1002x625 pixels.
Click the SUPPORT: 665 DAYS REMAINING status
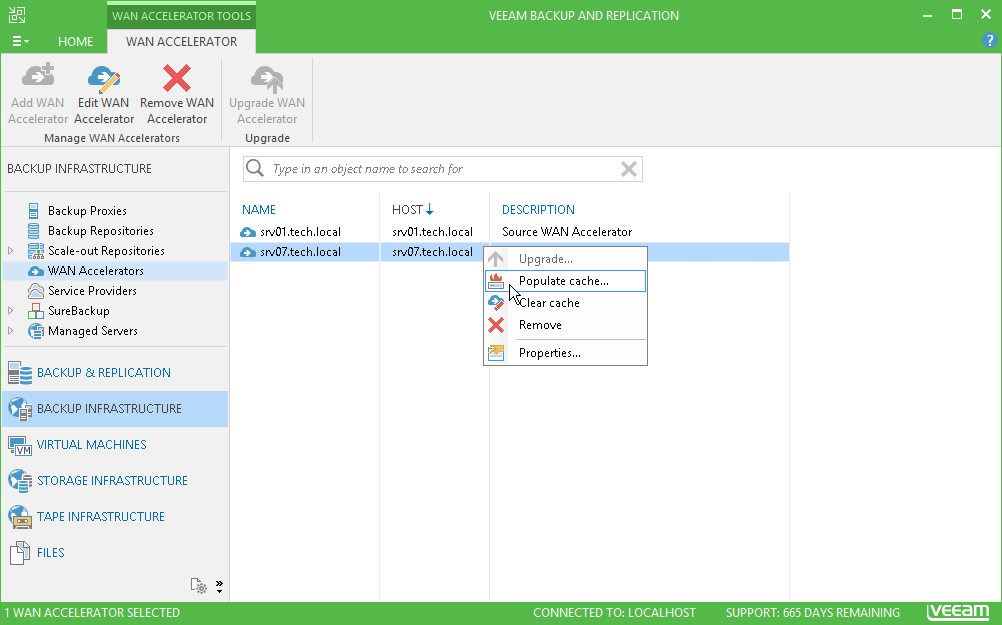tap(813, 613)
